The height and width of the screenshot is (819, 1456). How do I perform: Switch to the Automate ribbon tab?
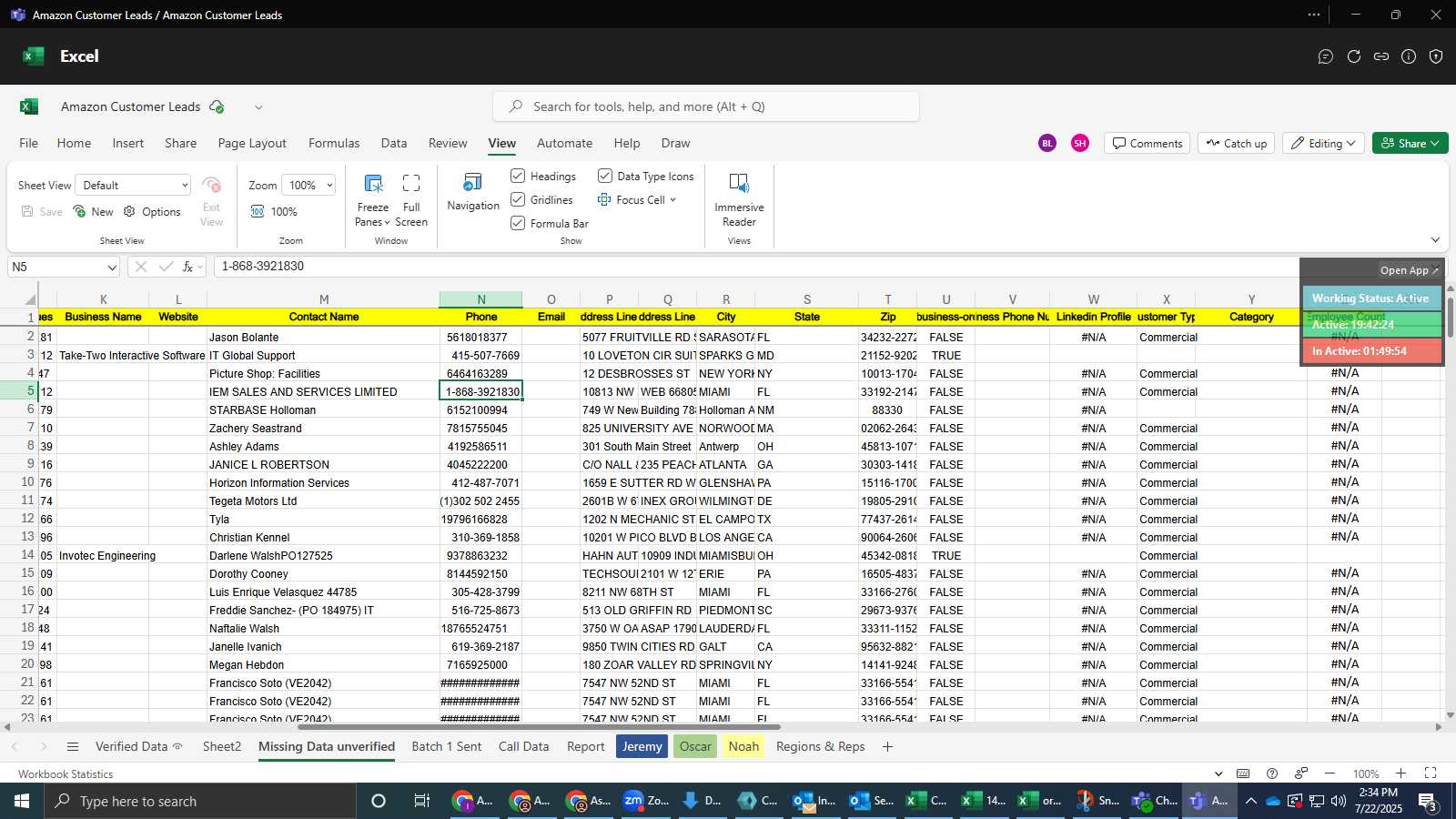(564, 143)
